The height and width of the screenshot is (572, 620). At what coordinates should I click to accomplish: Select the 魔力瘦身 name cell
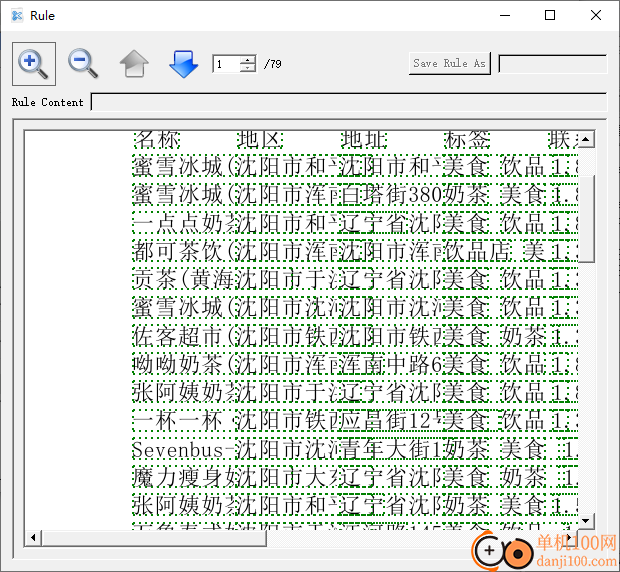184,478
